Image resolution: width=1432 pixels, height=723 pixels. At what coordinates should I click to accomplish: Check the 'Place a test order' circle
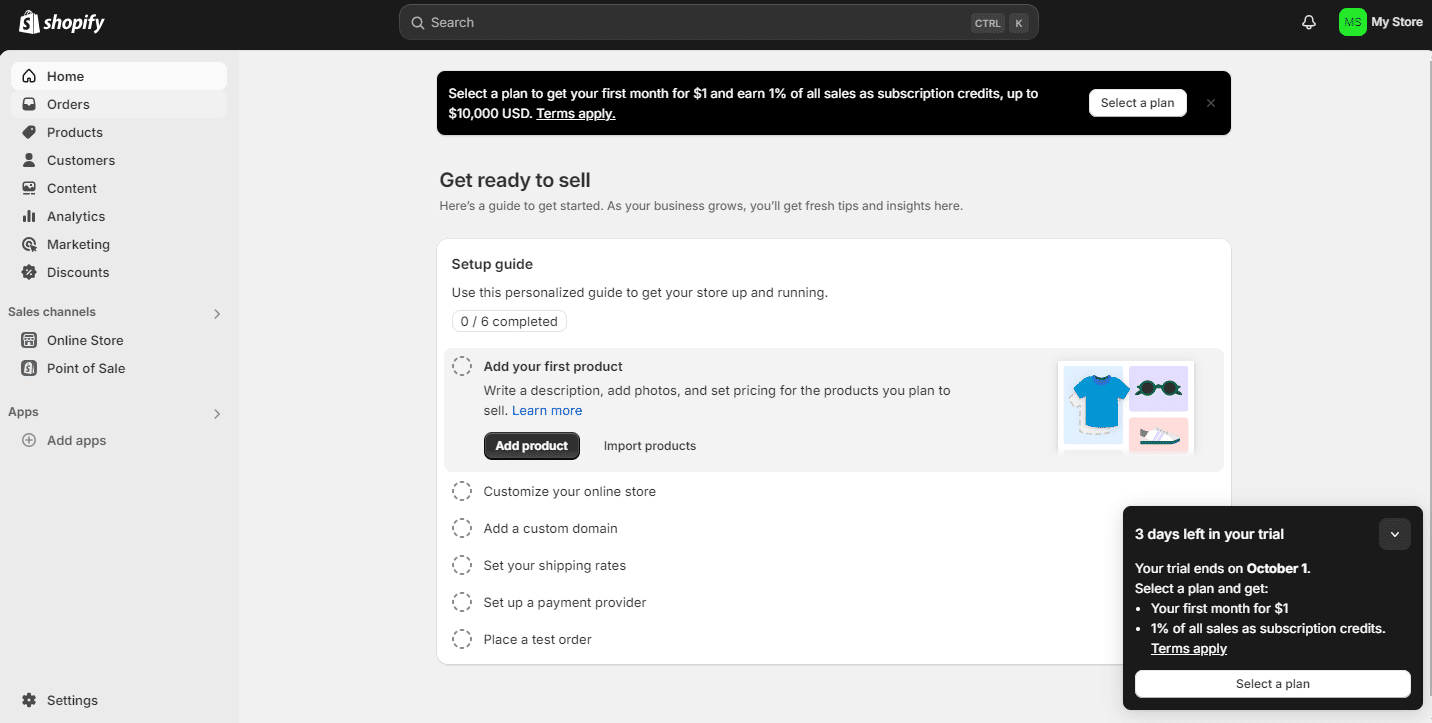[x=462, y=639]
